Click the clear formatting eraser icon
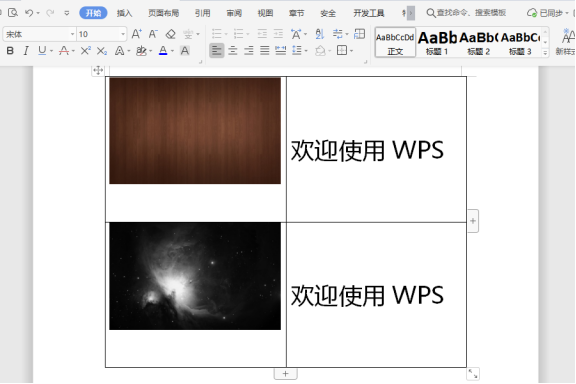 pyautogui.click(x=170, y=34)
